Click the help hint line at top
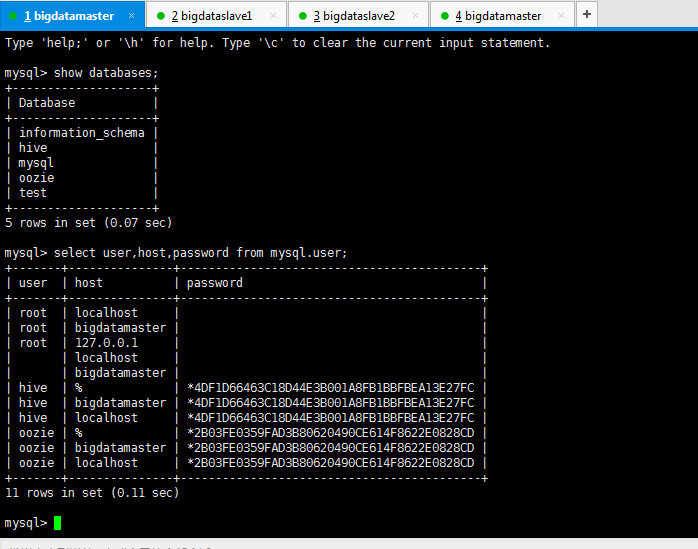Screen dimensions: 698x549 (277, 43)
